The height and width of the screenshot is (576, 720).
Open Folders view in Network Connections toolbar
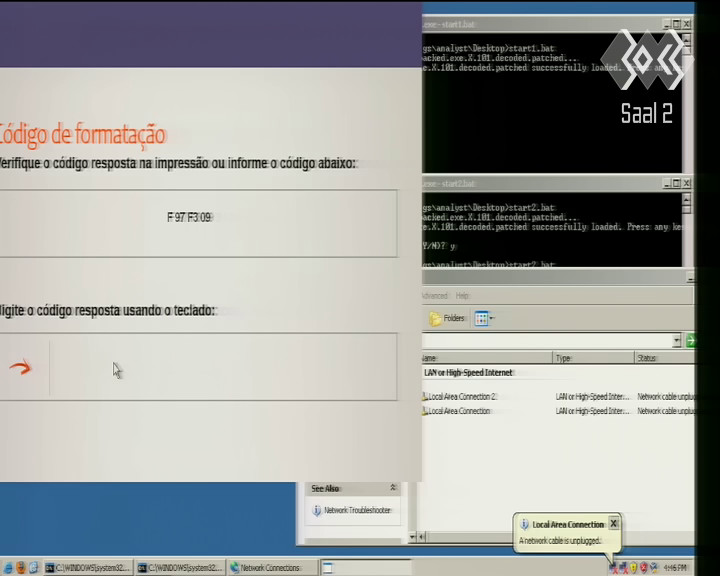coord(447,318)
